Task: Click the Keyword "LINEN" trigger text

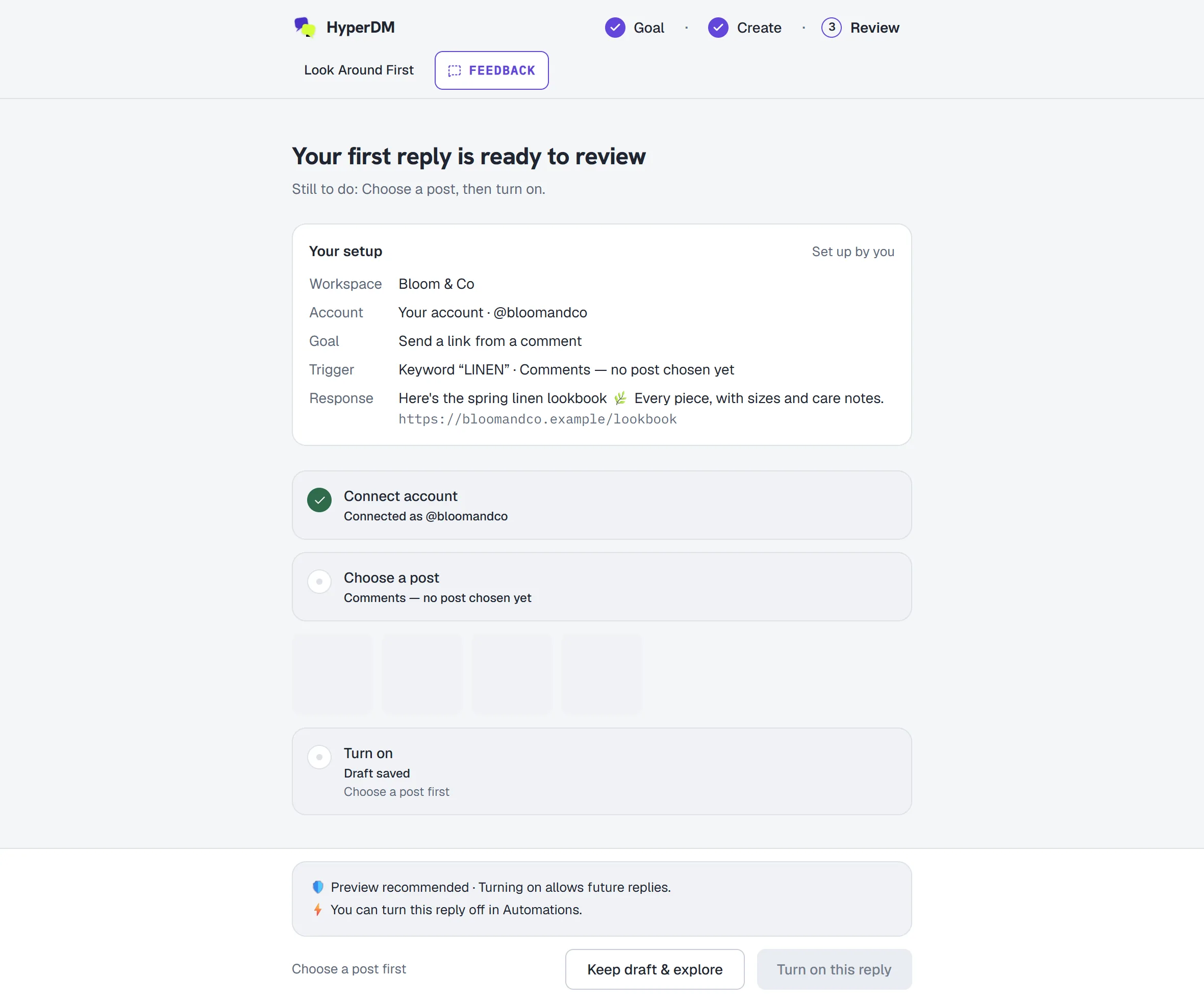Action: point(566,370)
